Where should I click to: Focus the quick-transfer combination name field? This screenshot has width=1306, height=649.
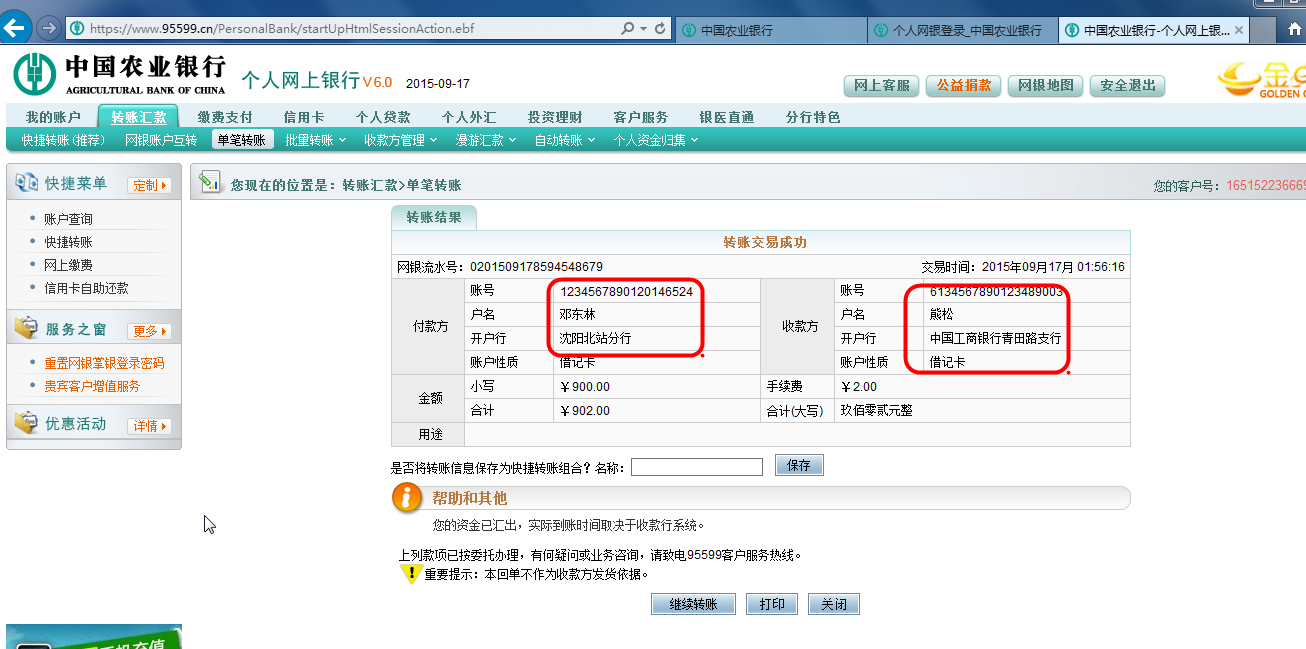(697, 467)
